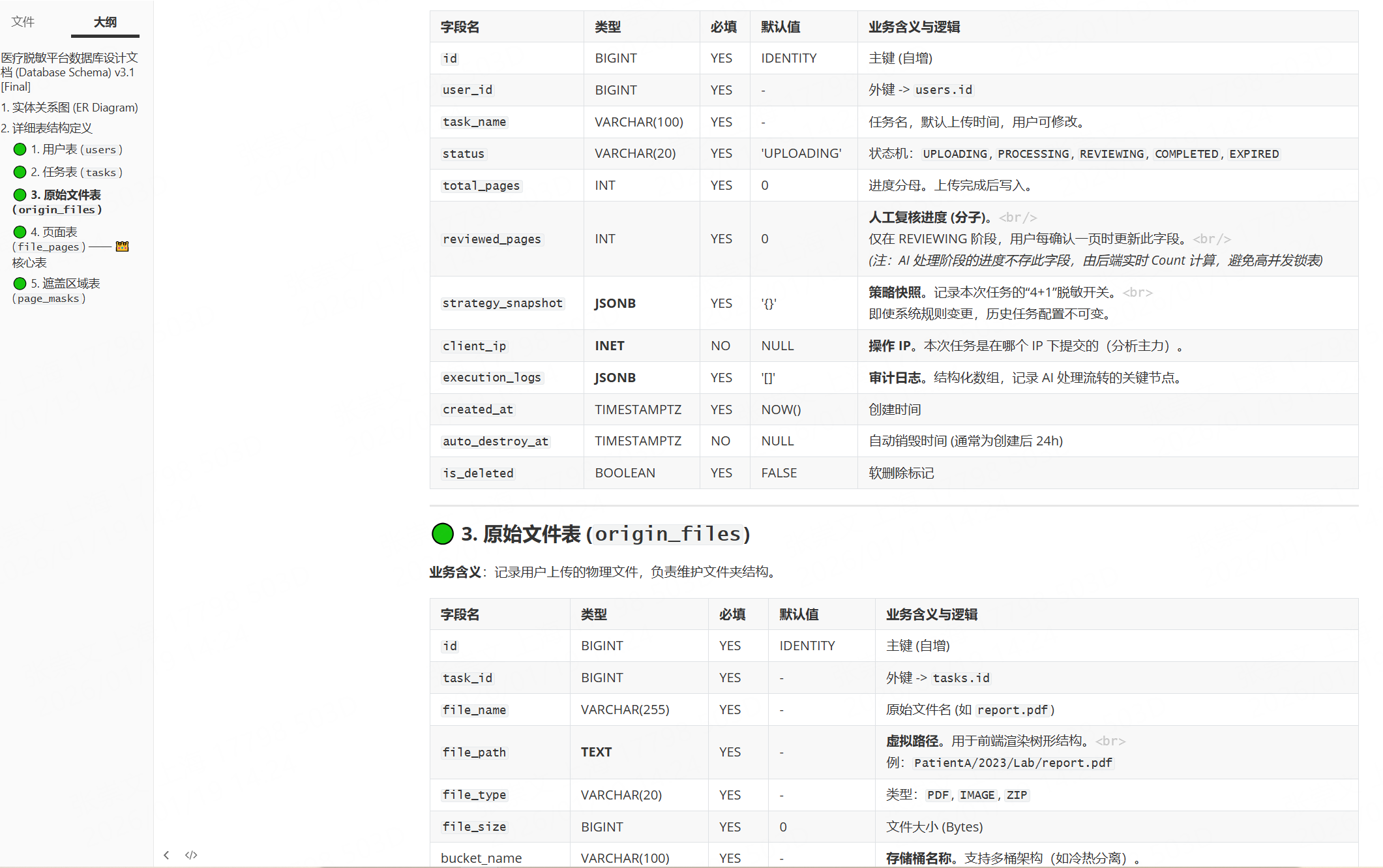Click green dot next to 用户表 outline item
The image size is (1383, 868).
click(x=20, y=149)
